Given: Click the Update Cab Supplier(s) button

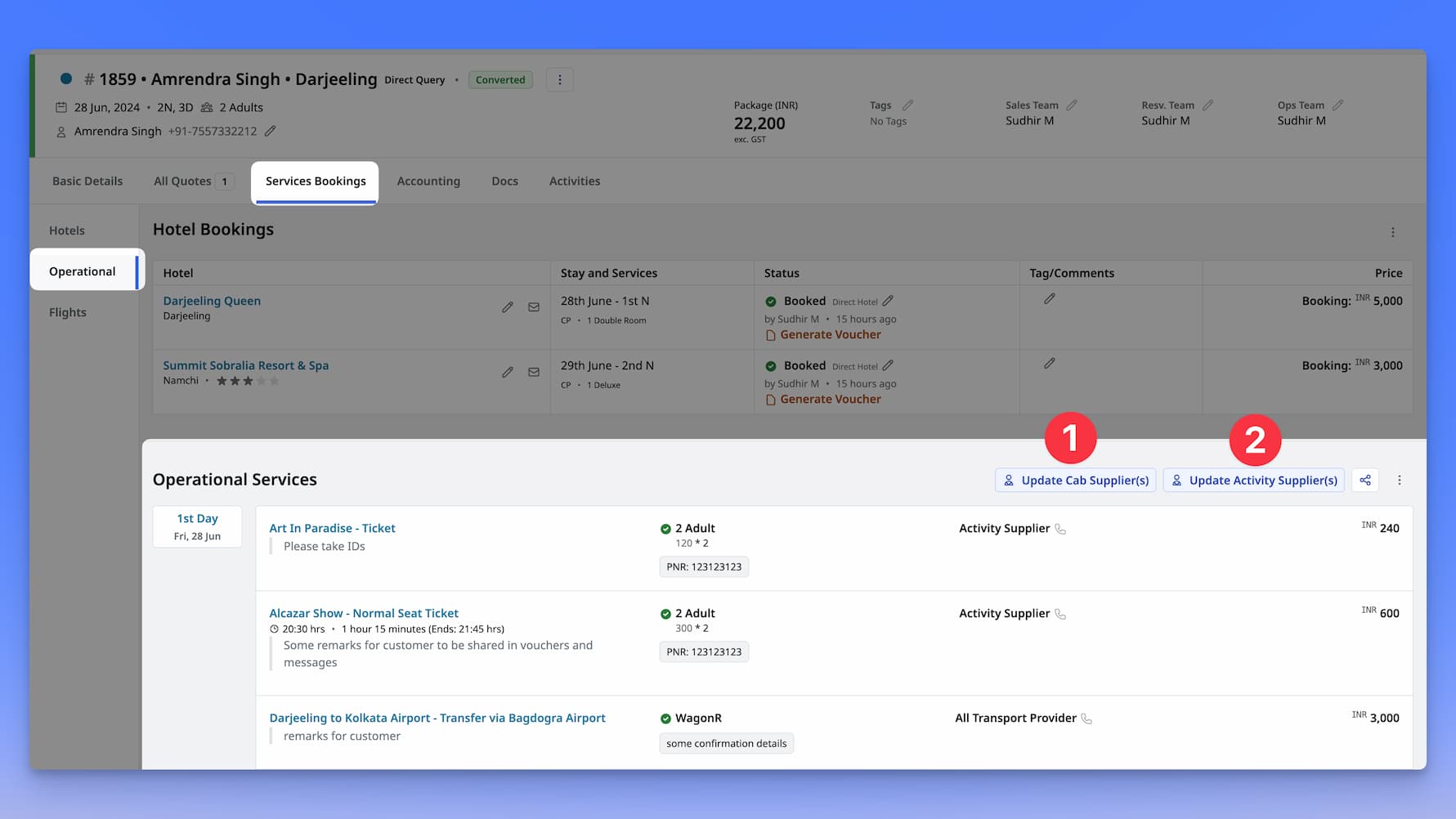Looking at the screenshot, I should tap(1075, 480).
